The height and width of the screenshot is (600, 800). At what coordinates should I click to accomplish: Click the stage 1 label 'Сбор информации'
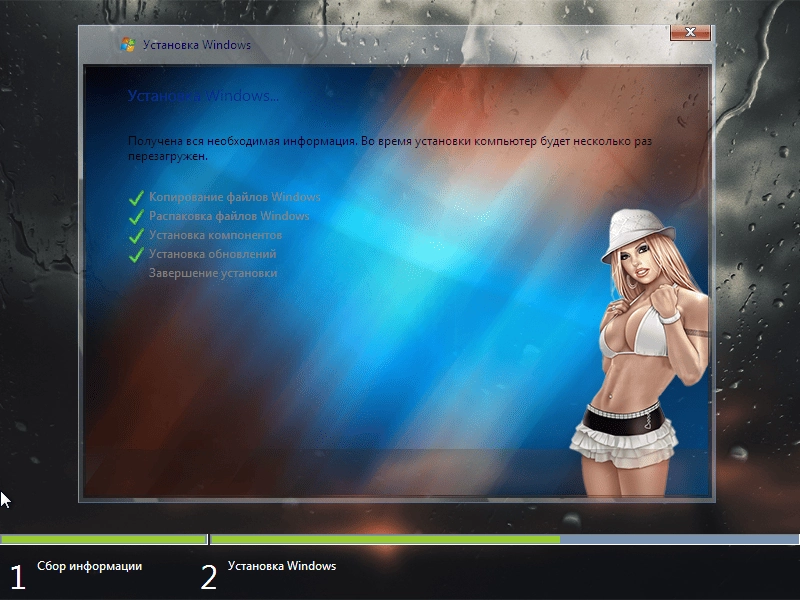pos(90,566)
